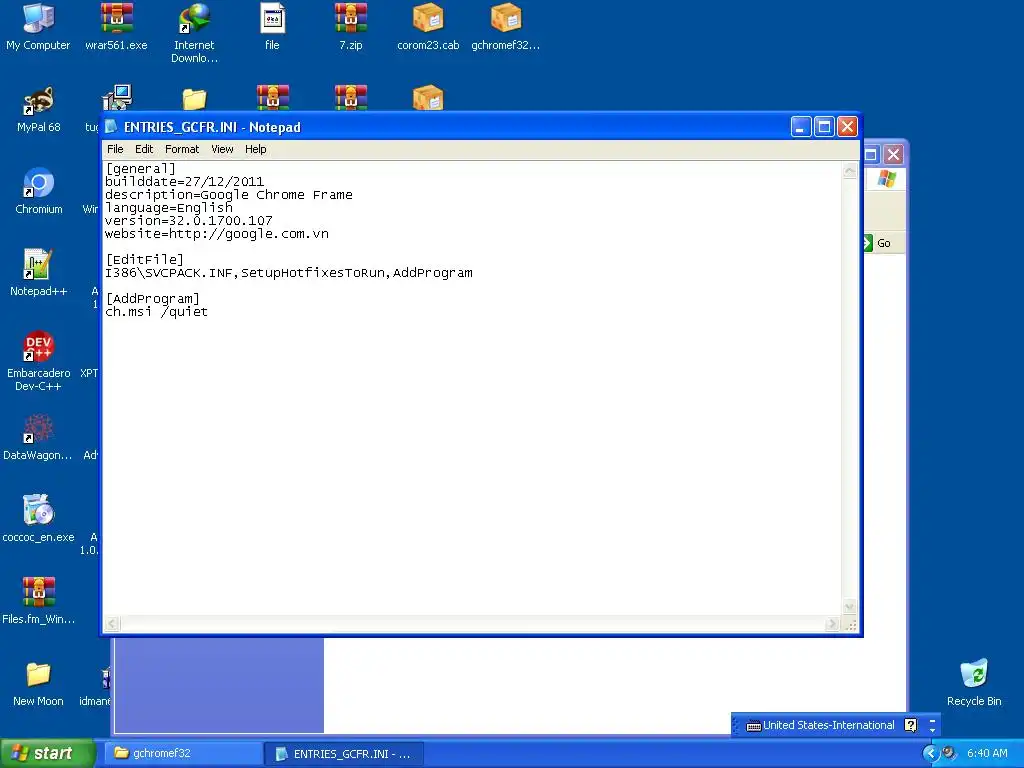Click 'website=http://google.com.vn' line
The width and height of the screenshot is (1024, 768).
217,234
